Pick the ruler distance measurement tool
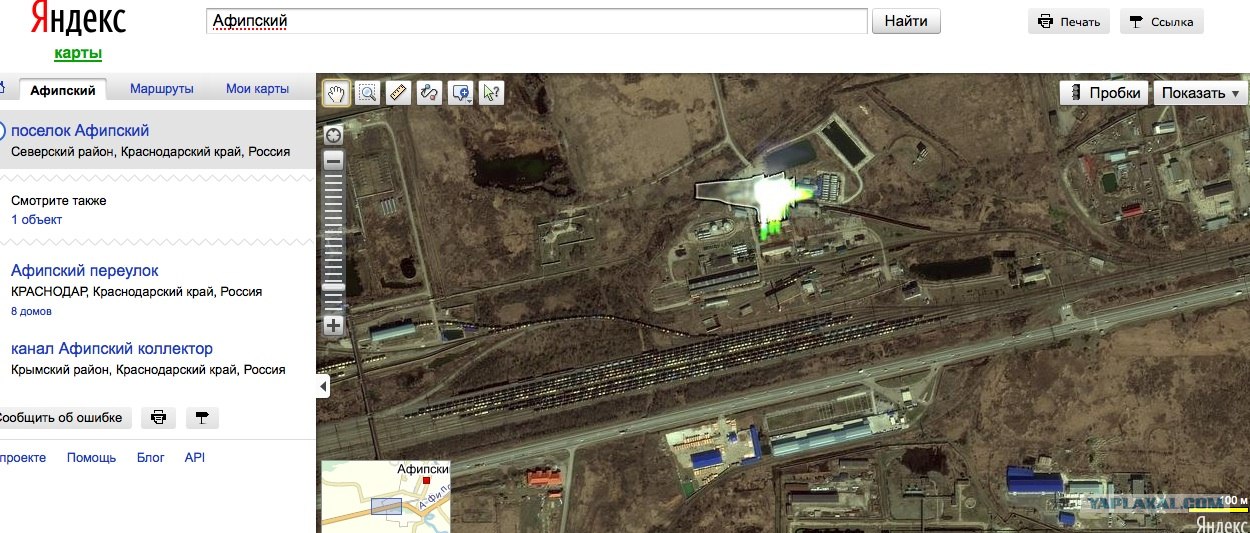1250x533 pixels. click(398, 93)
